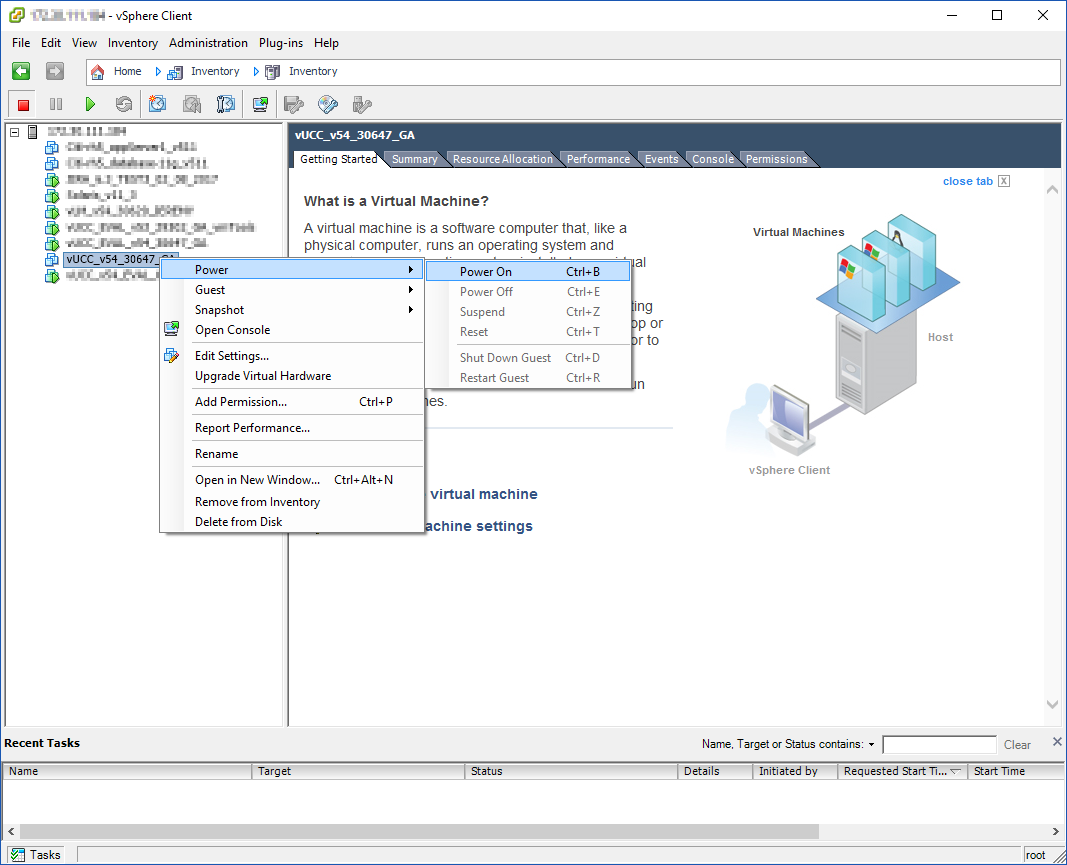Launch the VM console toolbar icon
Screen dimensions: 1067x865
260,104
